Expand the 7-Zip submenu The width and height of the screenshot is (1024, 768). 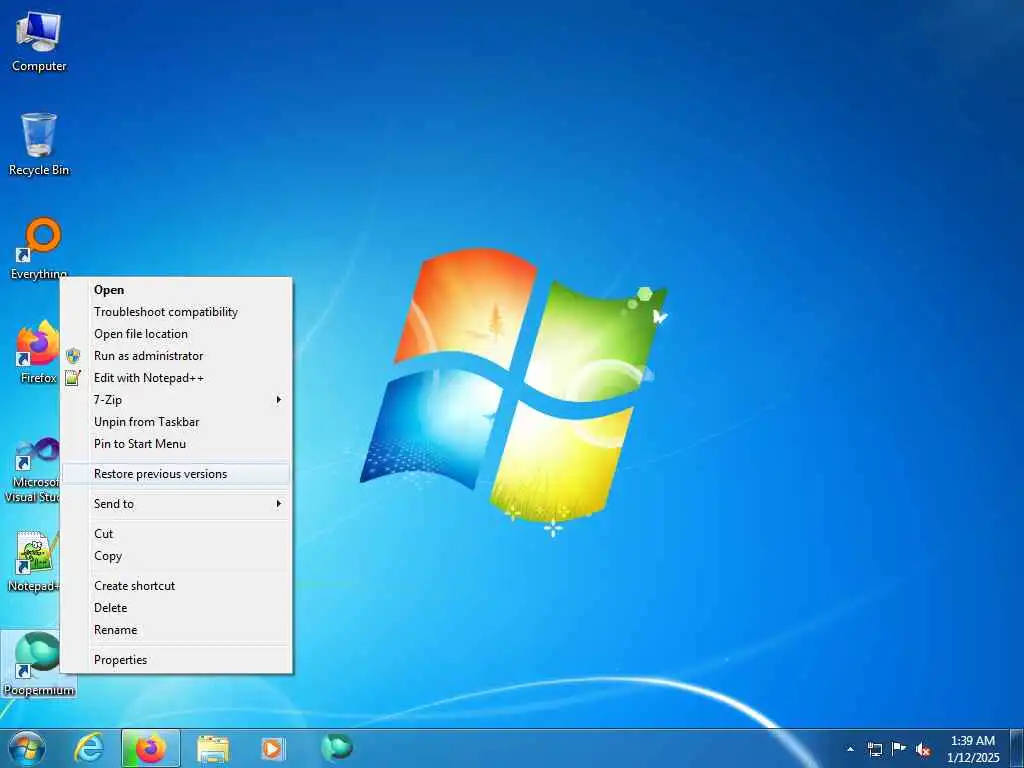[175, 400]
